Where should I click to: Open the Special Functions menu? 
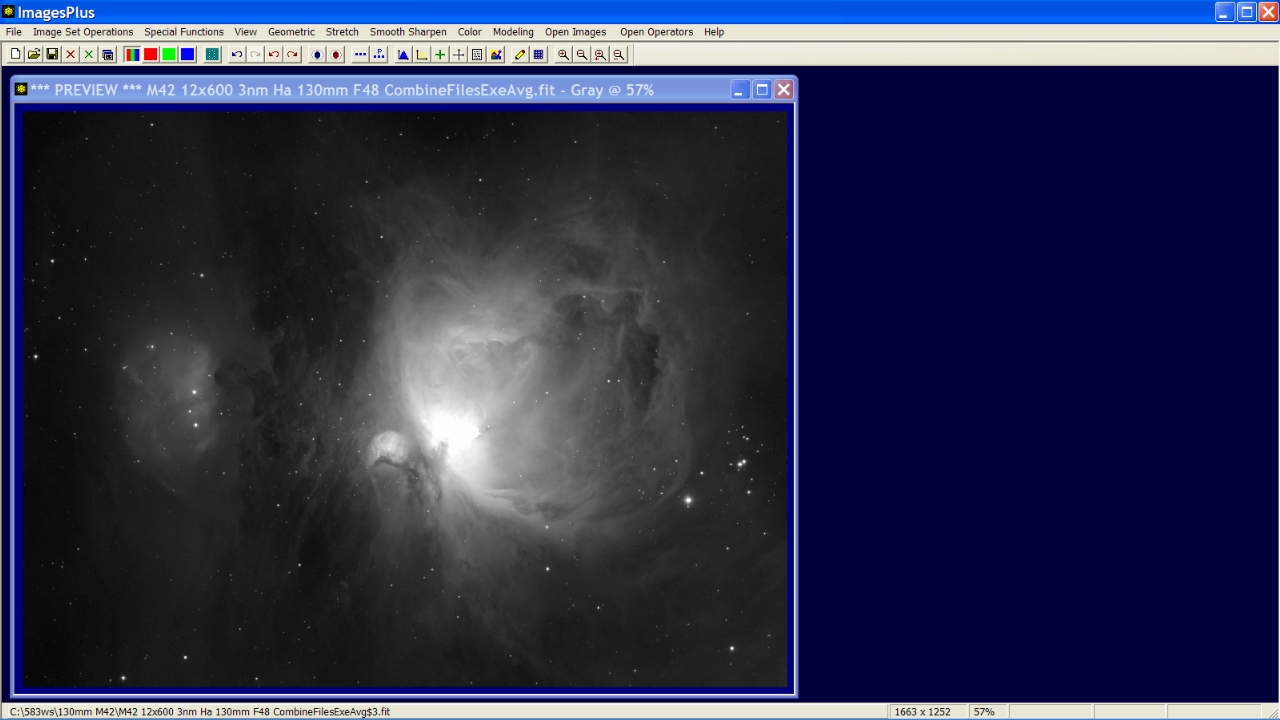pyautogui.click(x=184, y=32)
